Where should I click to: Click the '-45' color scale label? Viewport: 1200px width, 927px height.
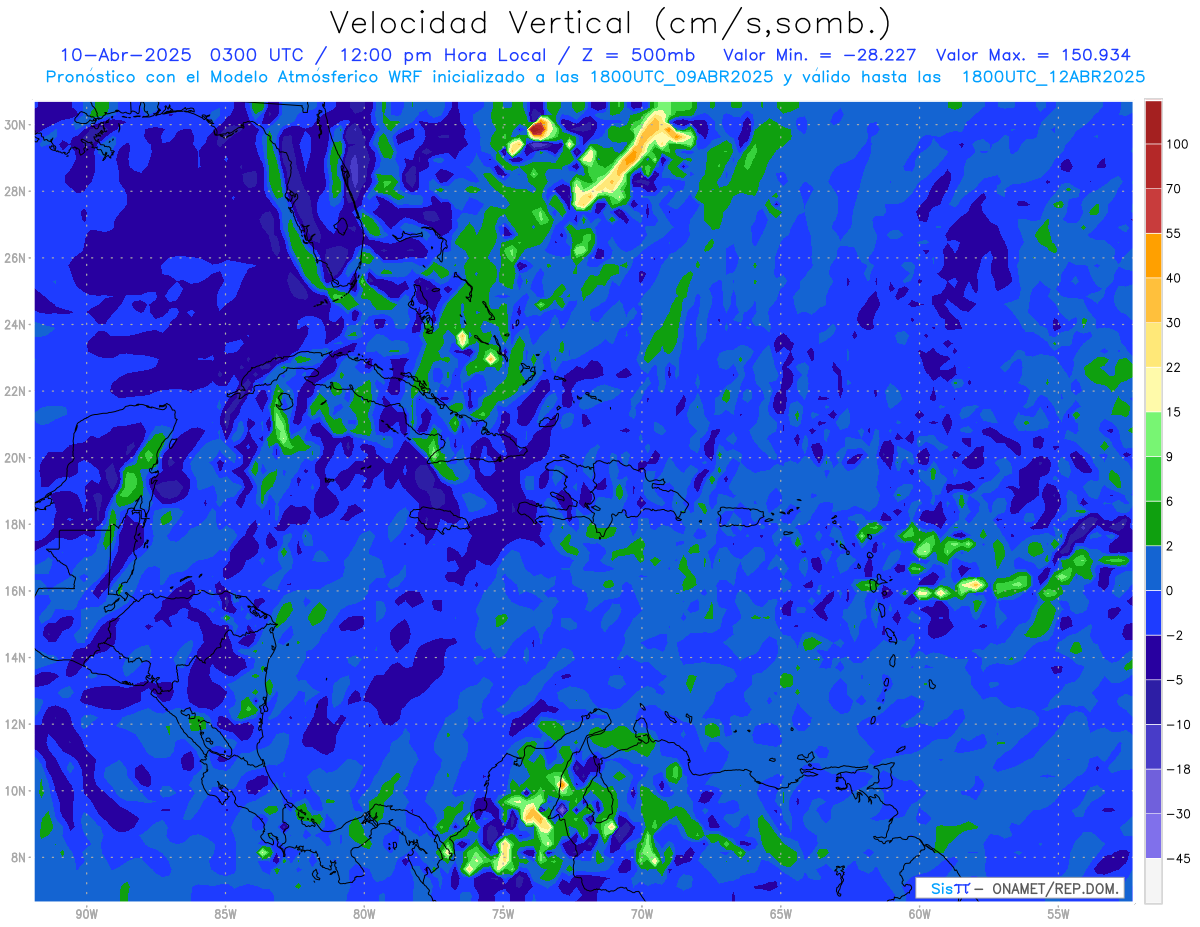(1177, 858)
